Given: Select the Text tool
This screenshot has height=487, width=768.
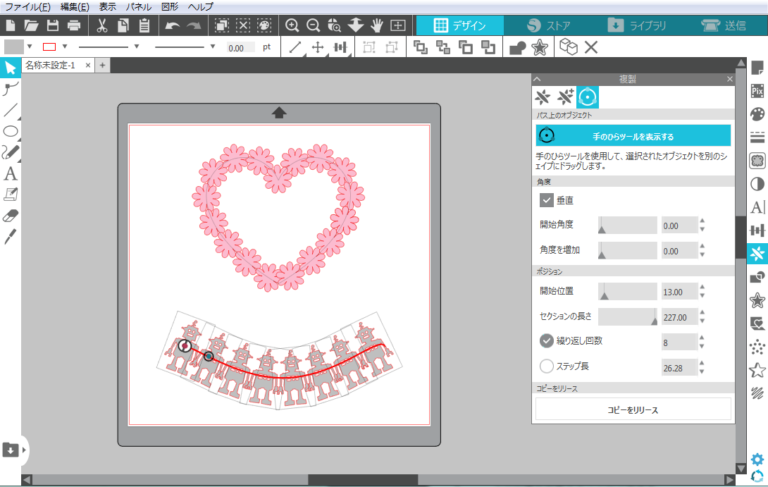Looking at the screenshot, I should click(10, 173).
